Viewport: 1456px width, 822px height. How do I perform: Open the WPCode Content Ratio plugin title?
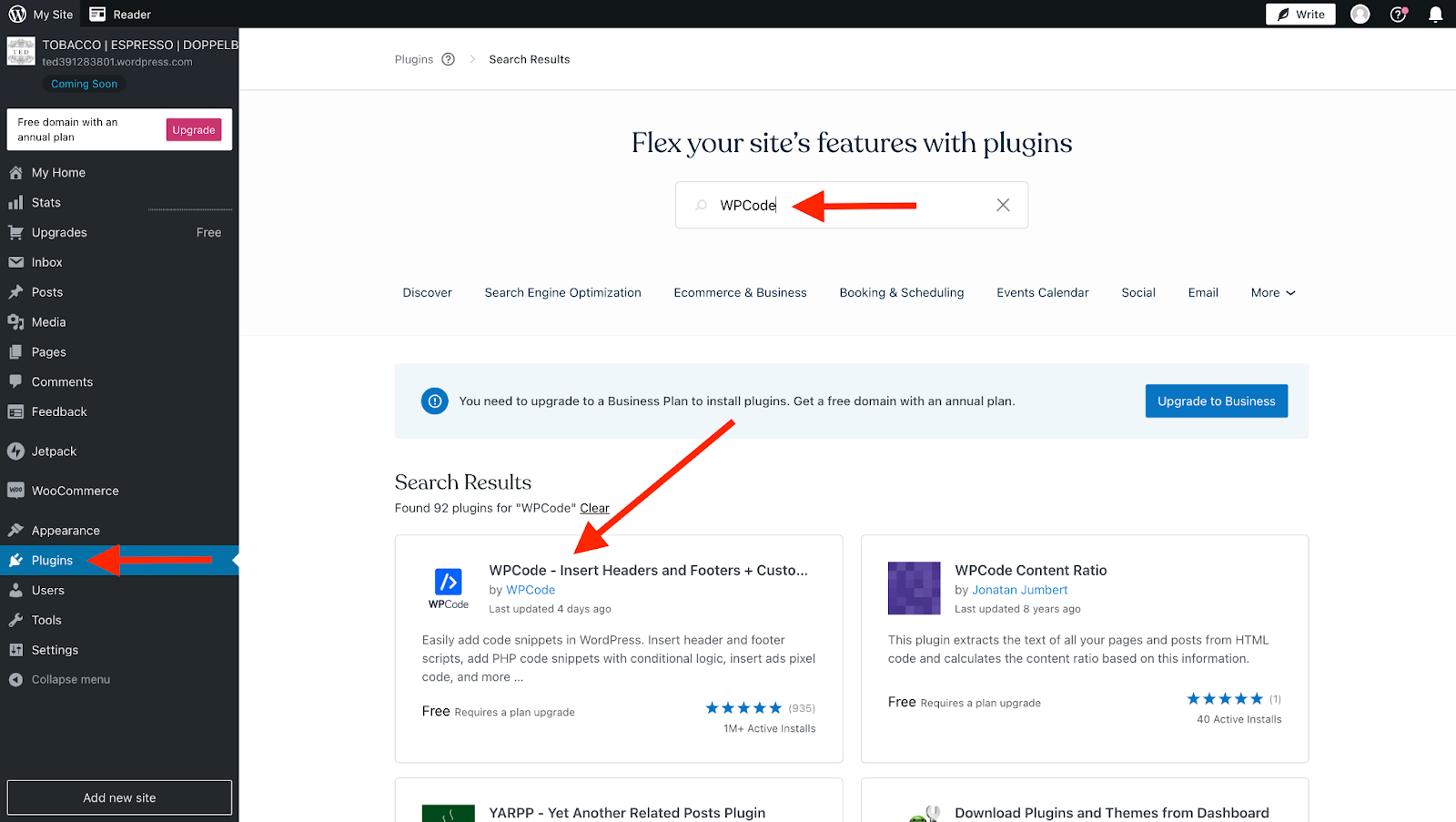click(1030, 570)
